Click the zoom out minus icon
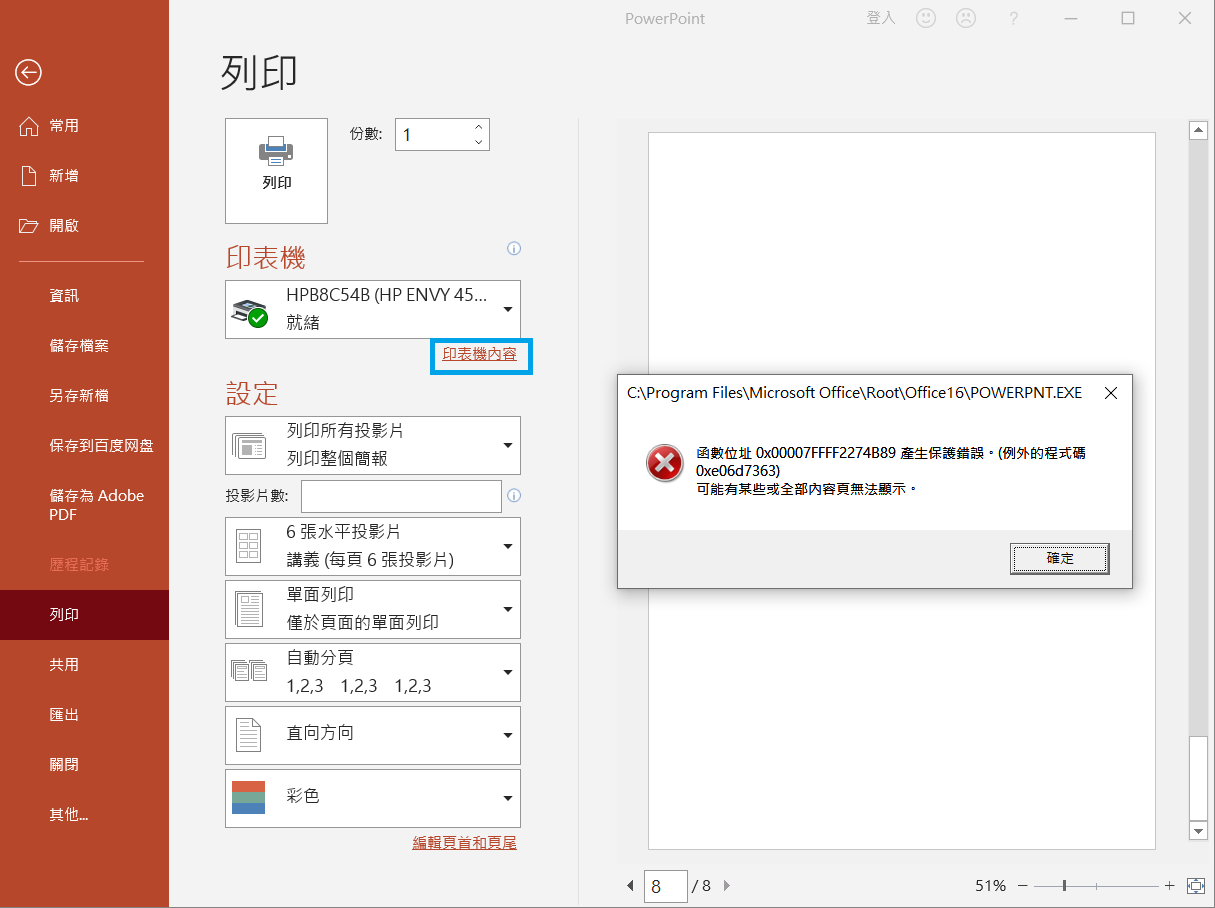1215x908 pixels. click(1022, 885)
